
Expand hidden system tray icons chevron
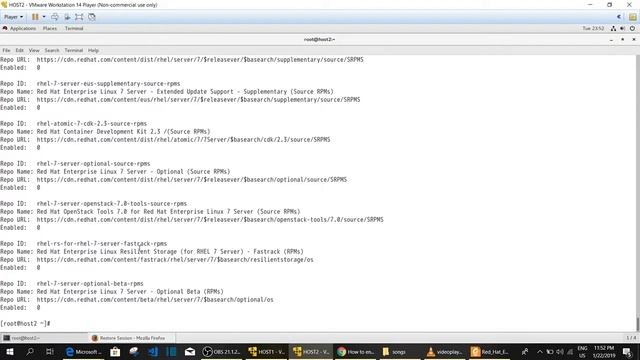tap(540, 351)
